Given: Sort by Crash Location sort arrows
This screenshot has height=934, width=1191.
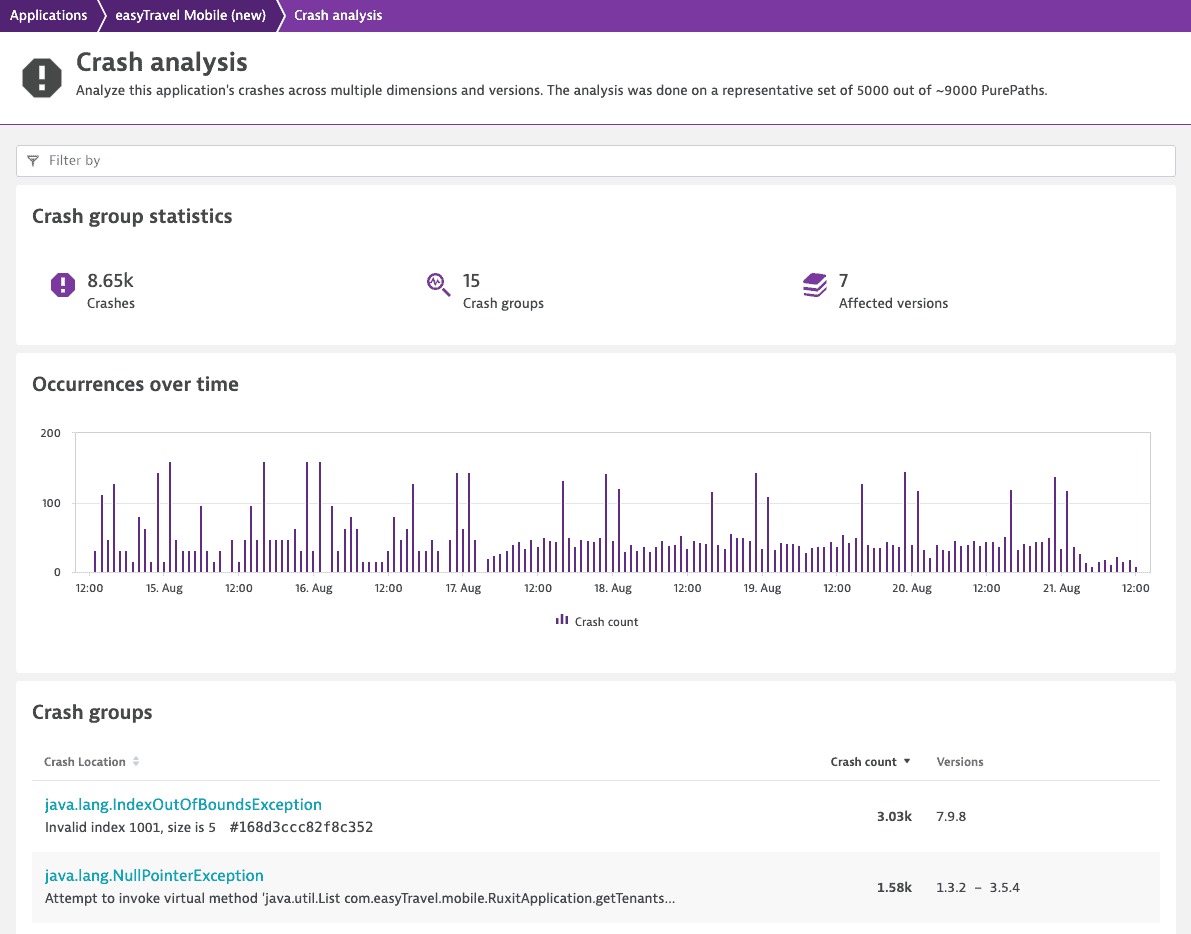Looking at the screenshot, I should [x=136, y=761].
